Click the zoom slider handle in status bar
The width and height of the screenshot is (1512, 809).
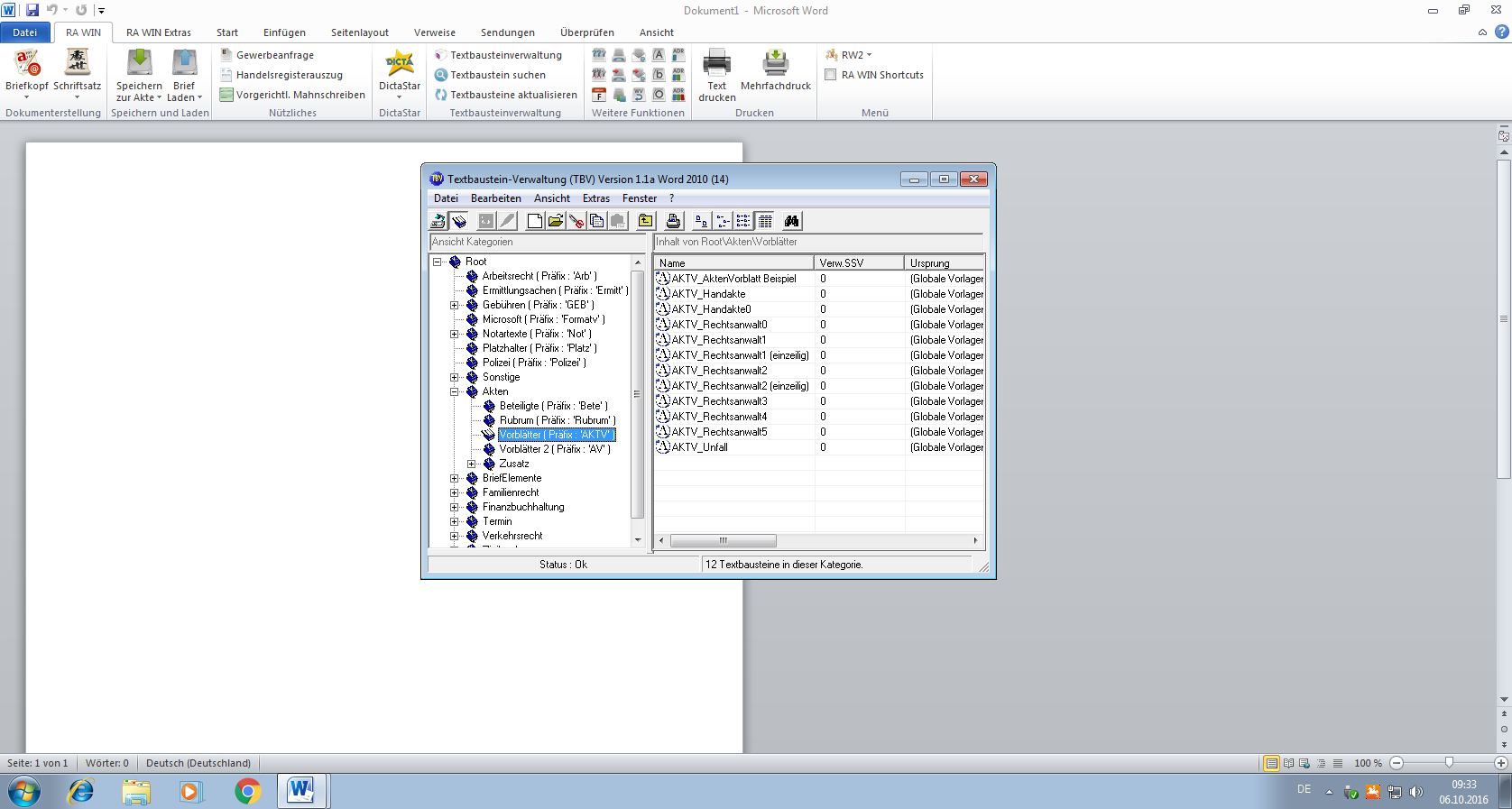[x=1449, y=763]
